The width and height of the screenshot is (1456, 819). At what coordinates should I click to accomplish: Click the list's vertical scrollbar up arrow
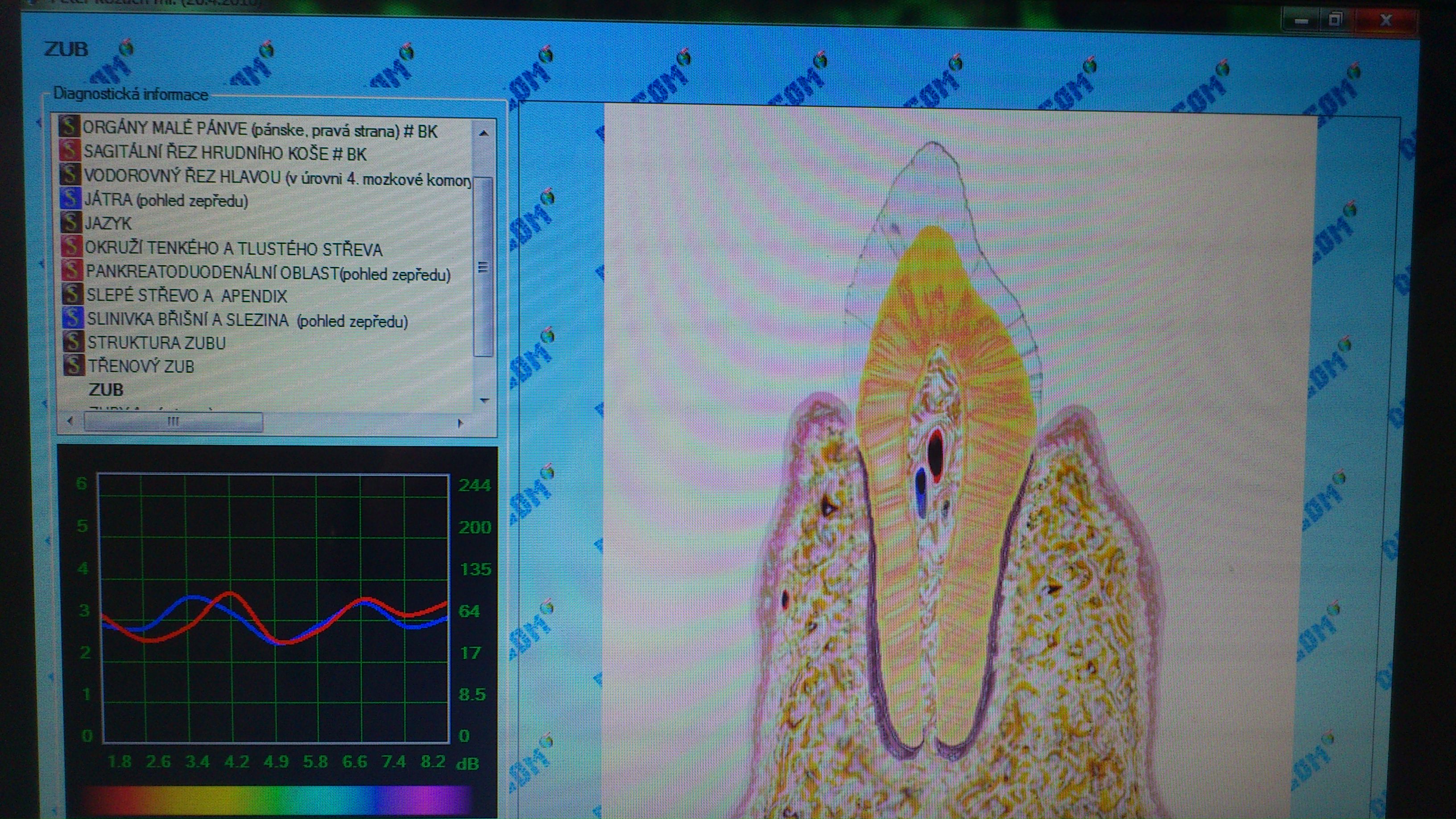pyautogui.click(x=483, y=133)
